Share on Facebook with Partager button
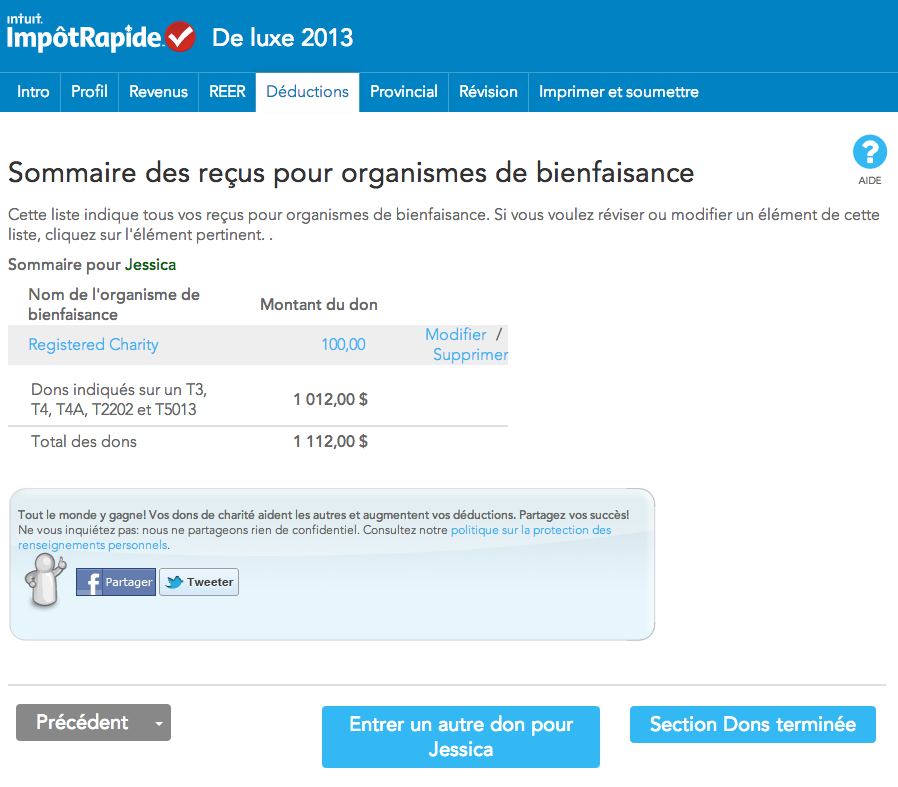The image size is (898, 787). (116, 582)
